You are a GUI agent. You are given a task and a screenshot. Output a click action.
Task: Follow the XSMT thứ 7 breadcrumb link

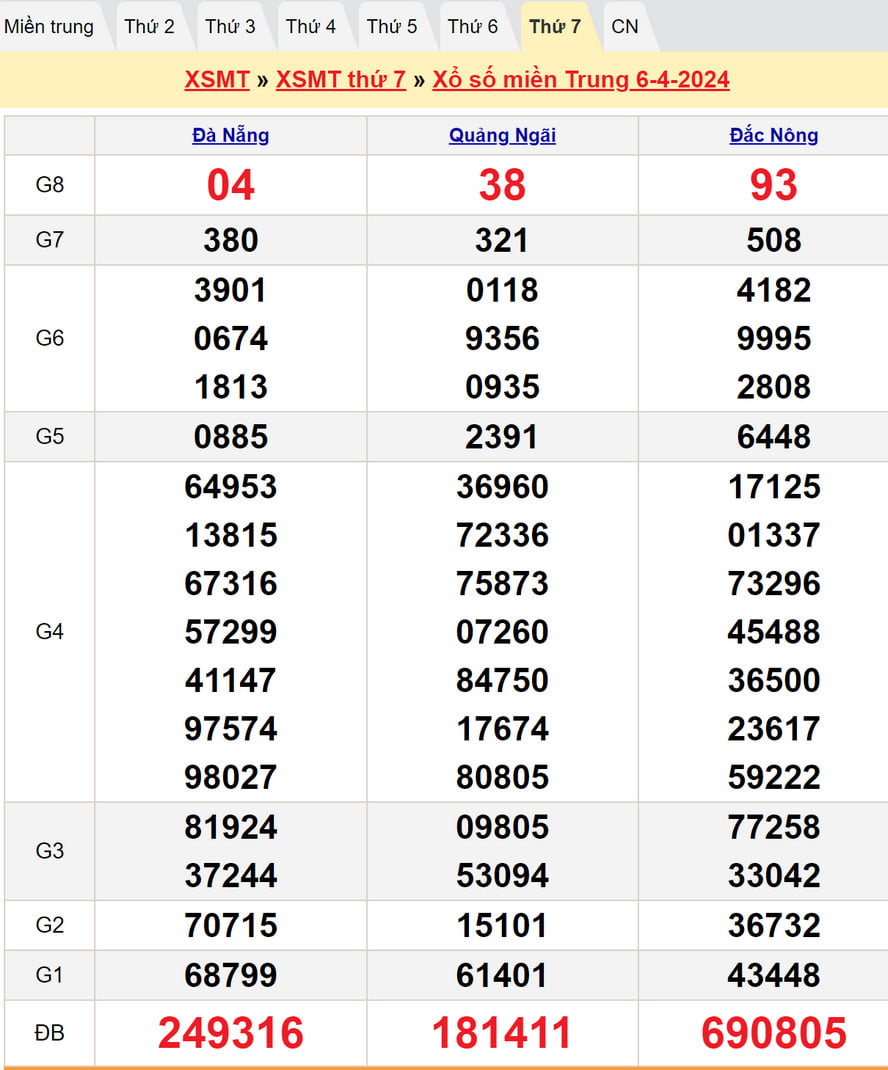[341, 80]
